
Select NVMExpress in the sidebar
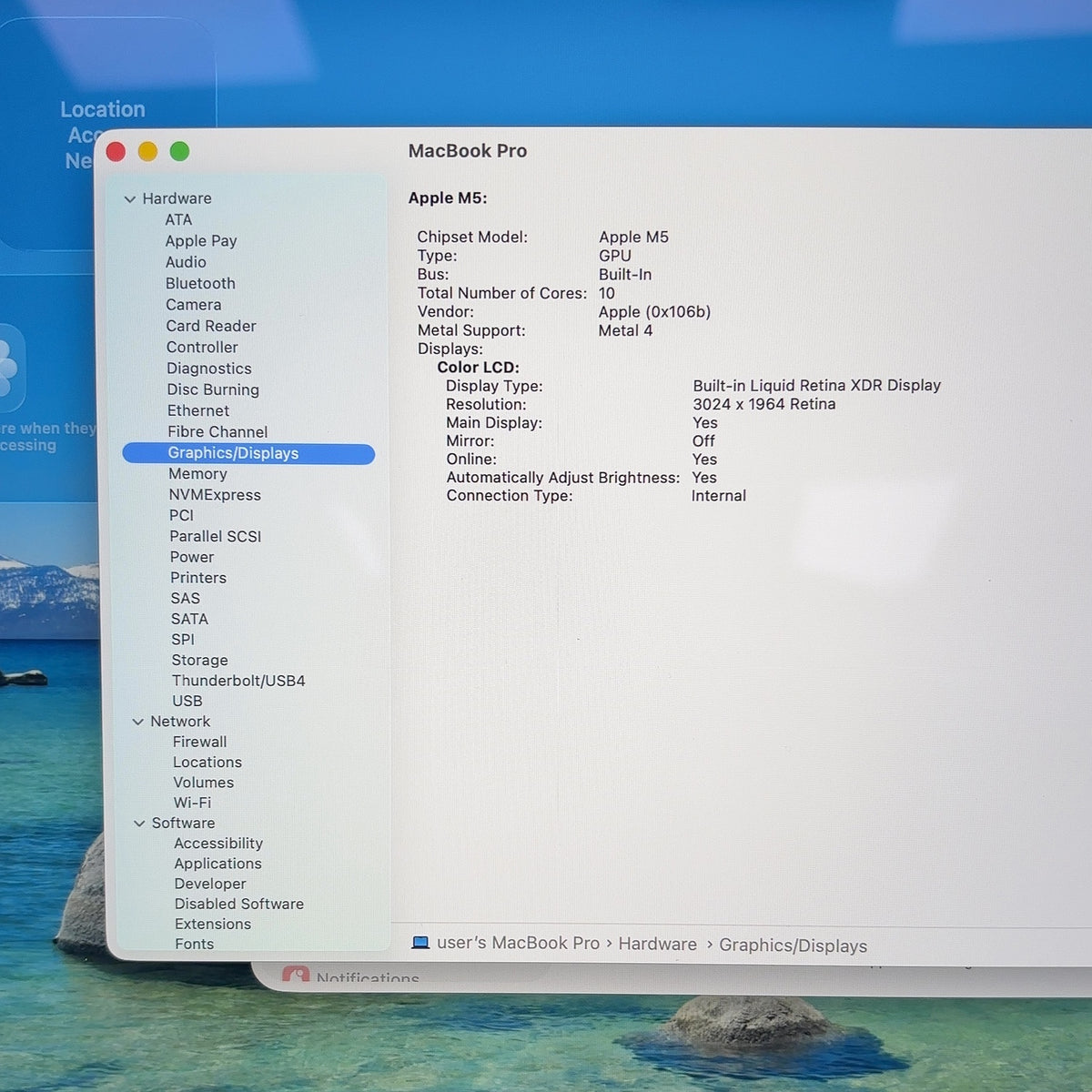215,495
